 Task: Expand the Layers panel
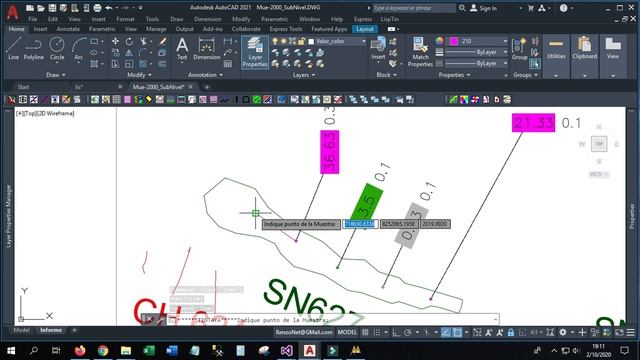(304, 75)
